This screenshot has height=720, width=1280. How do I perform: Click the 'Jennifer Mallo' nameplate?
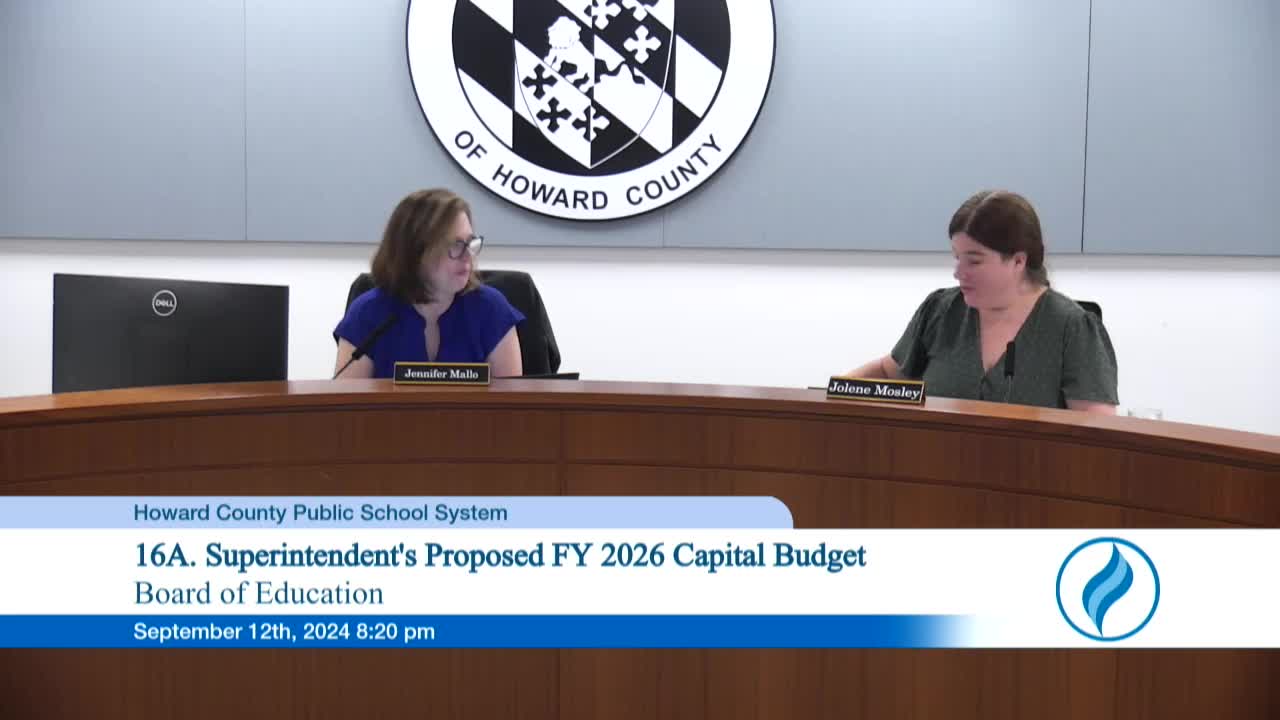(441, 373)
